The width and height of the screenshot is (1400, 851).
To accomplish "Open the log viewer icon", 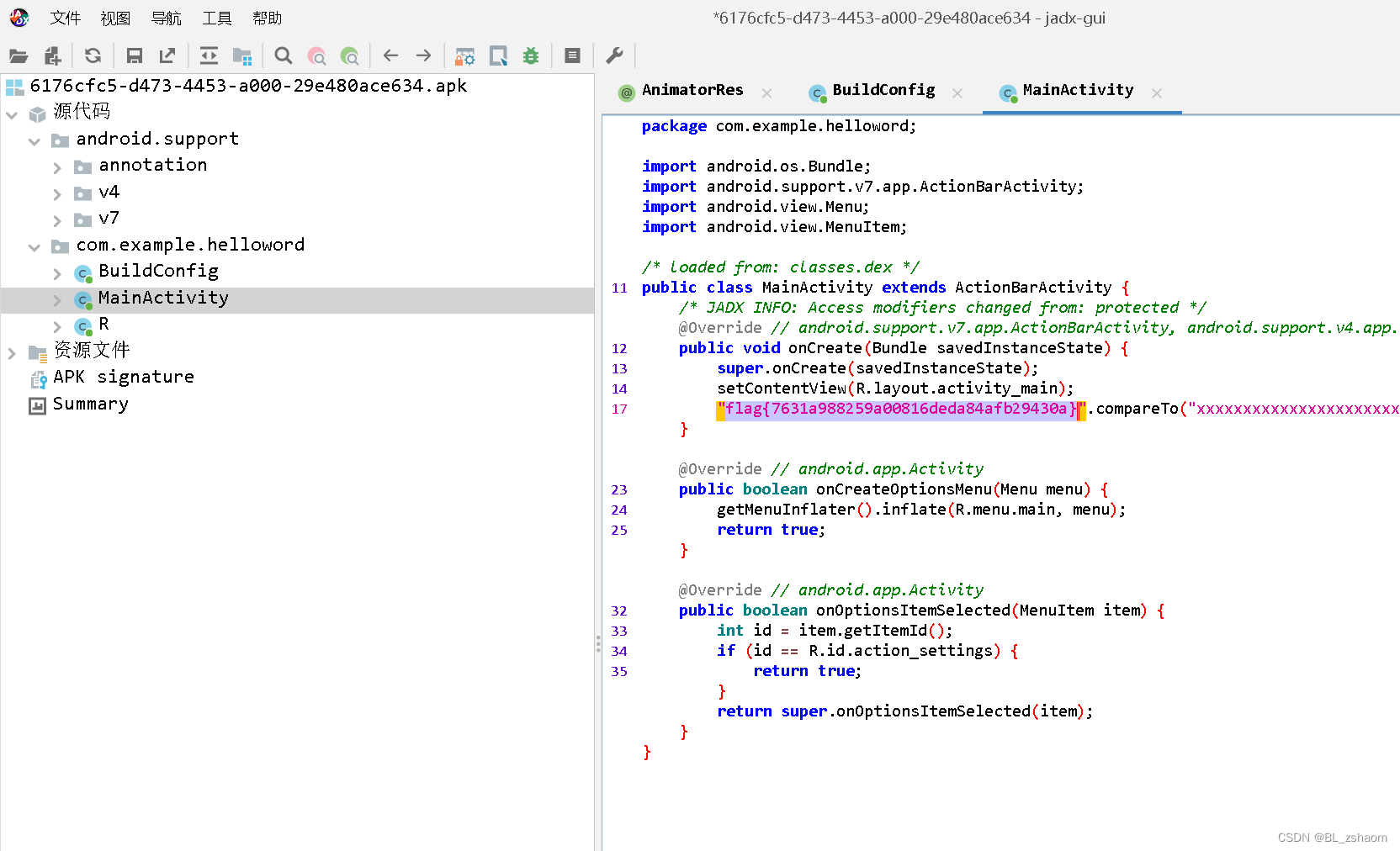I will 572,55.
